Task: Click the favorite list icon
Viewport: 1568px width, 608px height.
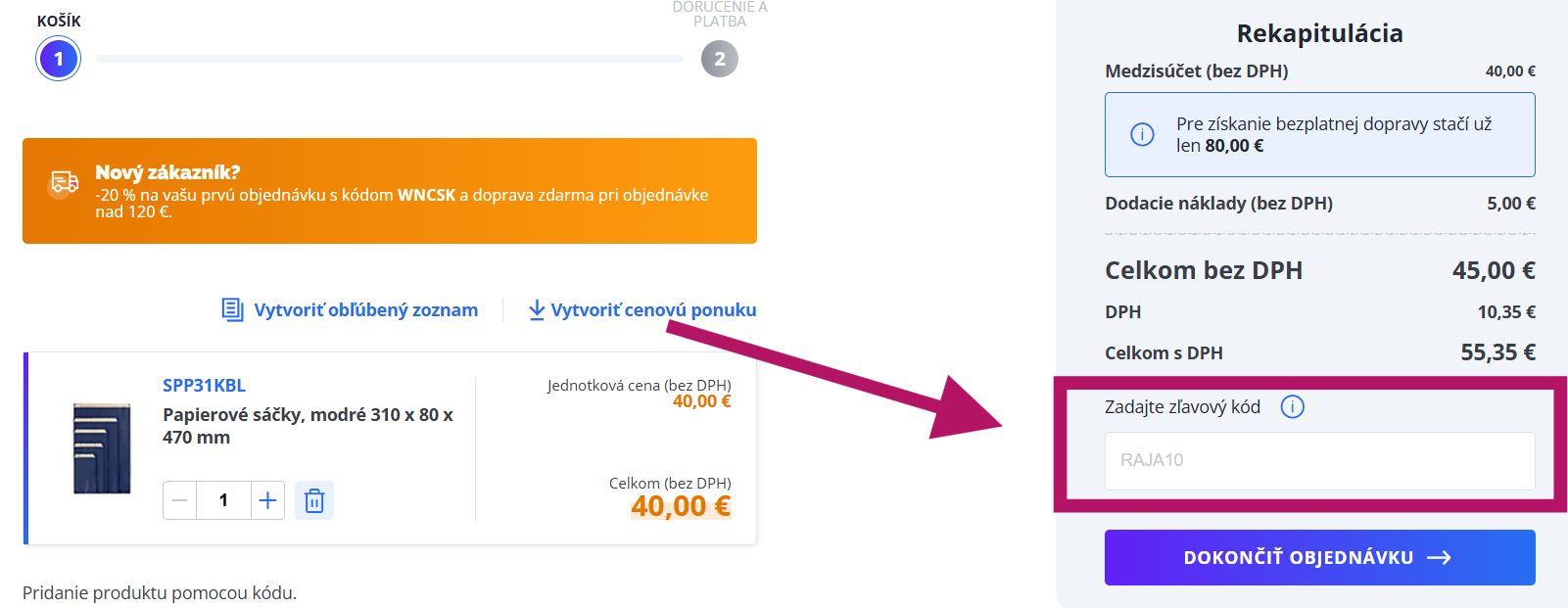Action: pos(232,309)
